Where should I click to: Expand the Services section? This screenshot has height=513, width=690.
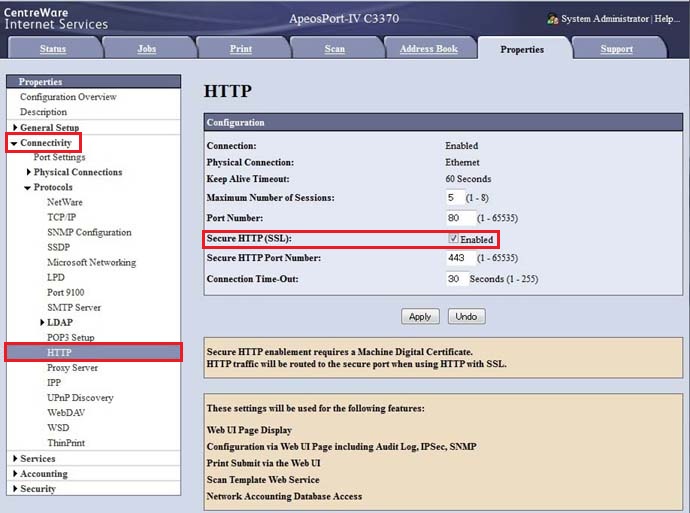click(16, 459)
